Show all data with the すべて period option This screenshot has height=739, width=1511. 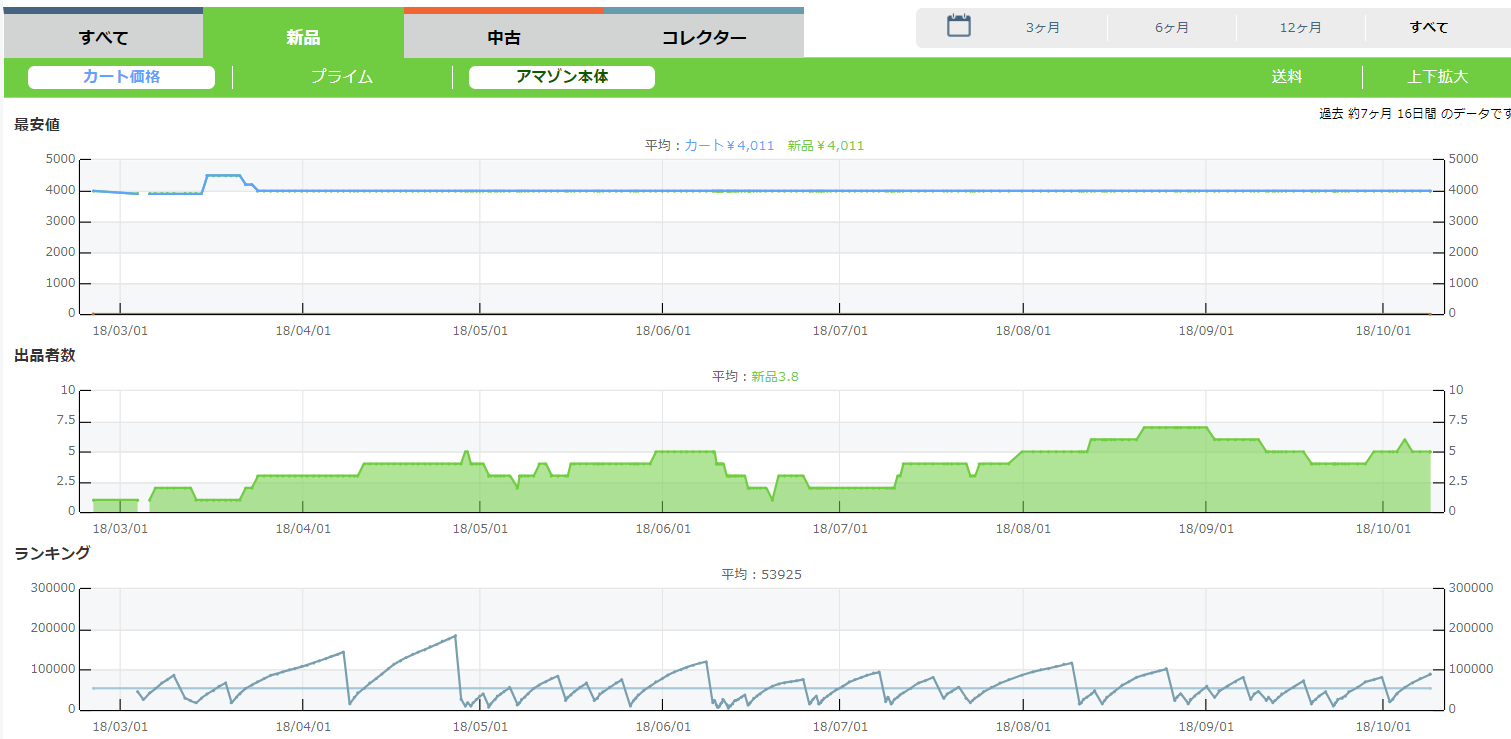point(1428,28)
